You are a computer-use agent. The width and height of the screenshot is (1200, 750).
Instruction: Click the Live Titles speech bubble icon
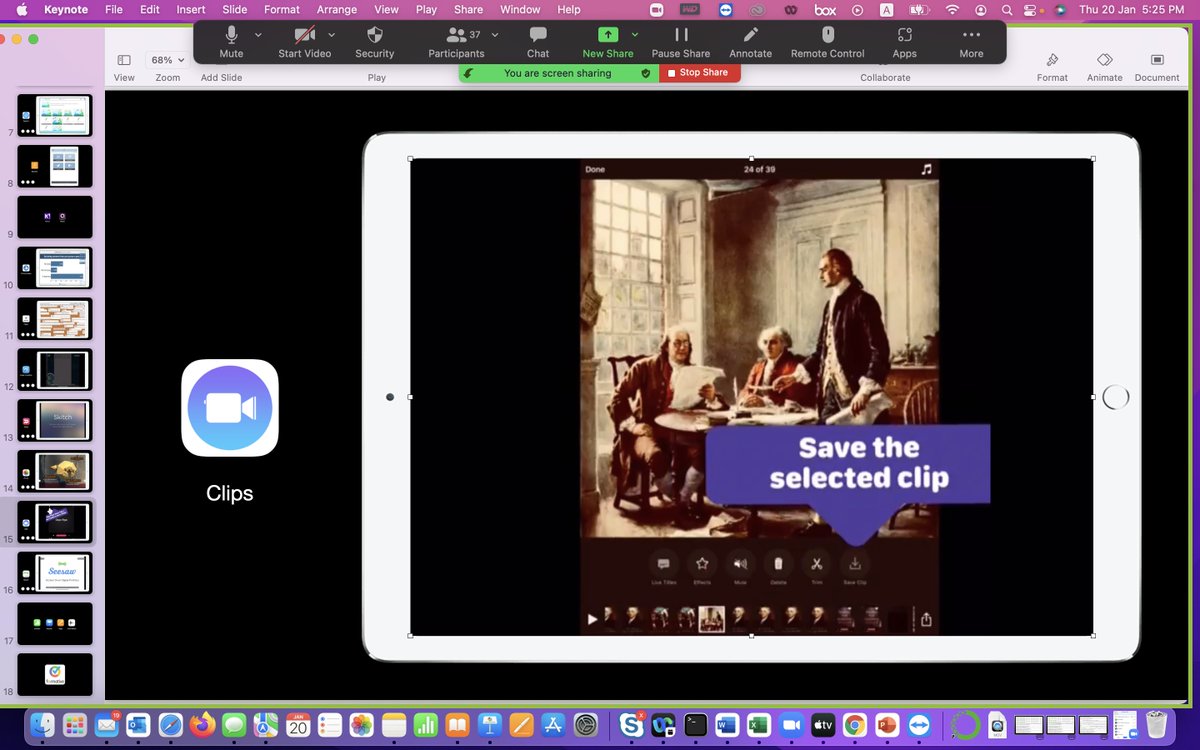click(x=663, y=564)
